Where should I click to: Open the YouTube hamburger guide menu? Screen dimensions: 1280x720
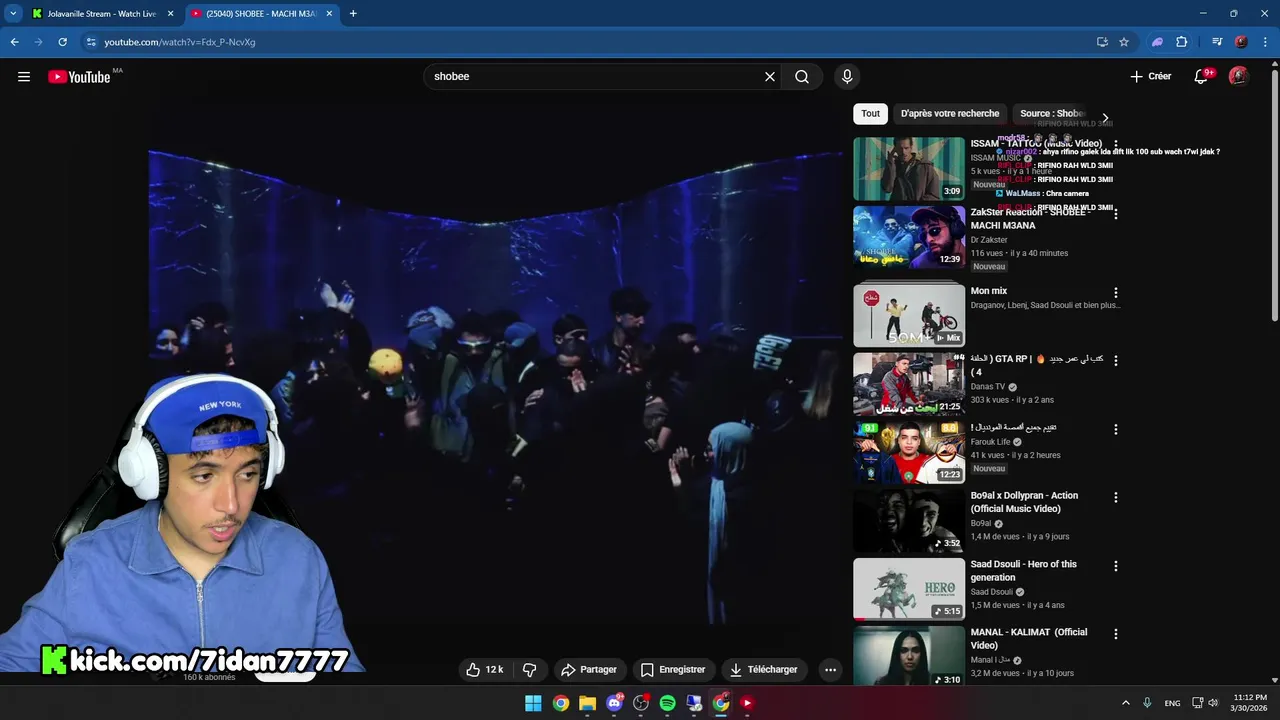pyautogui.click(x=24, y=77)
